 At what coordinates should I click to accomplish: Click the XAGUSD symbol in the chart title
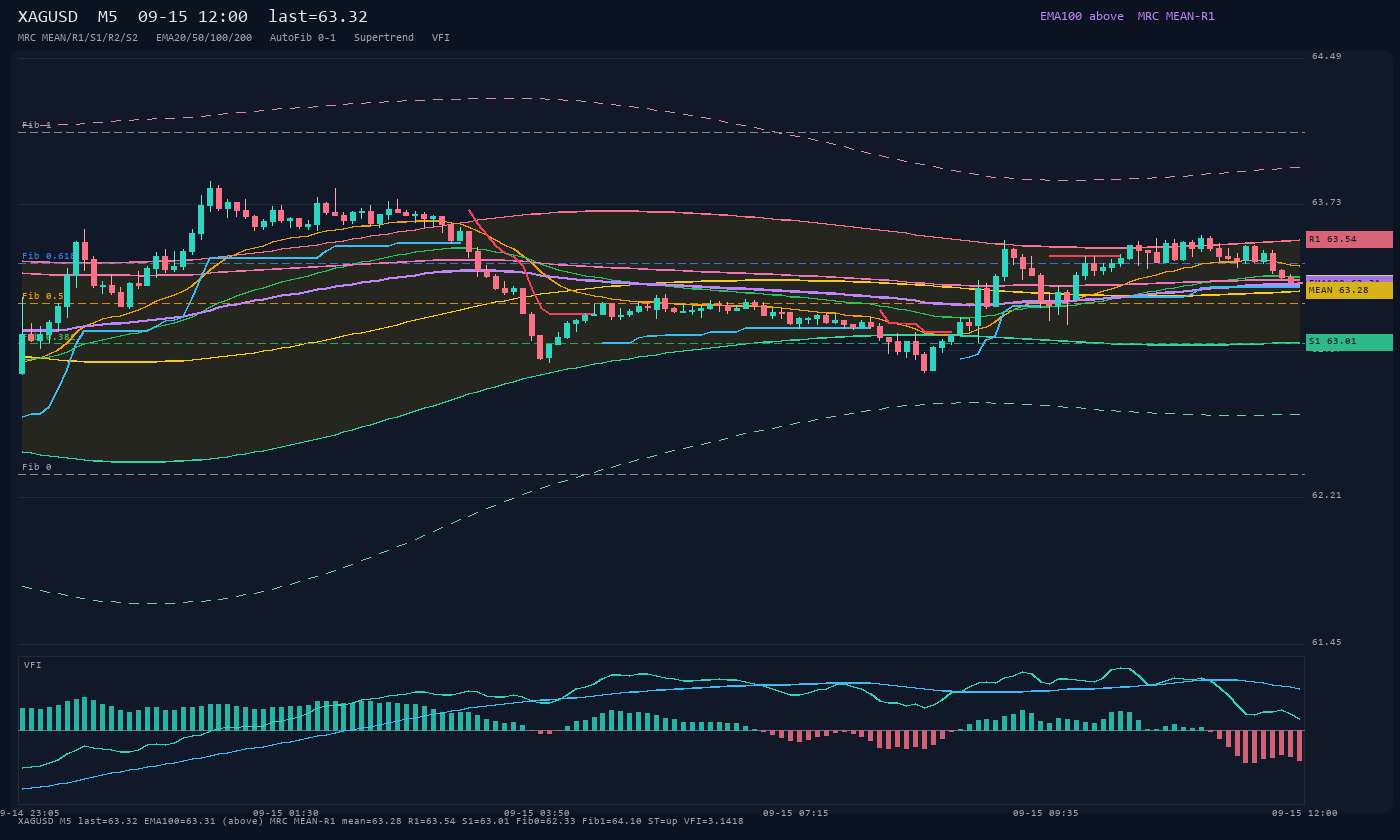(48, 17)
